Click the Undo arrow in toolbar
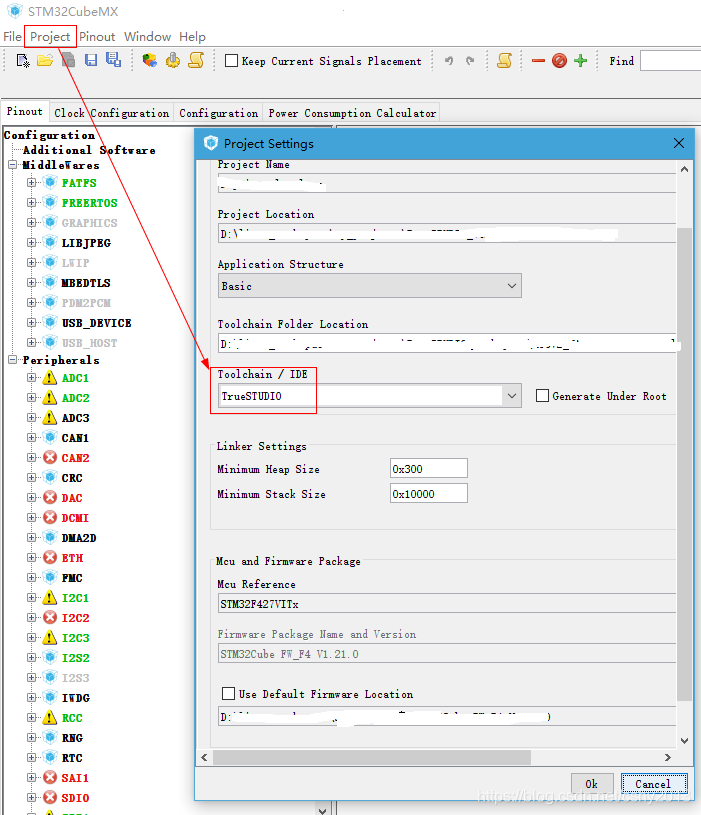 tap(448, 61)
